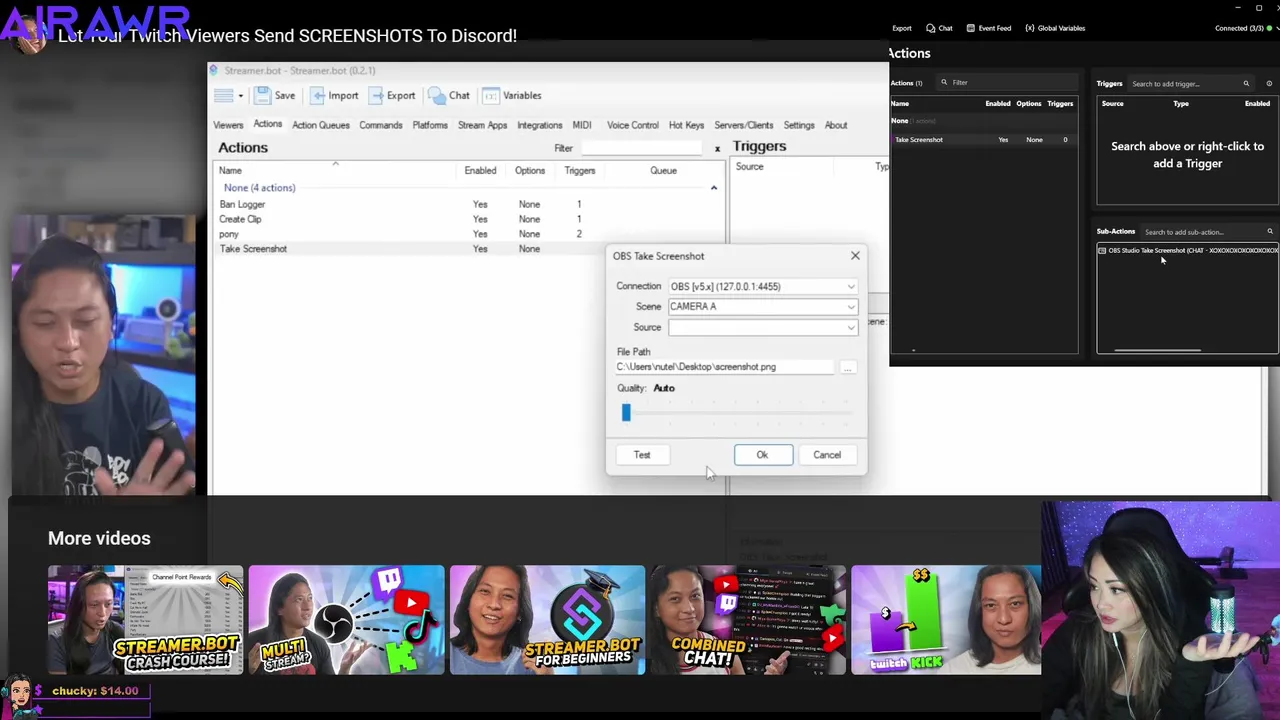The width and height of the screenshot is (1280, 720).
Task: Click the Connected (3/3) status indicator
Action: pos(1245,28)
